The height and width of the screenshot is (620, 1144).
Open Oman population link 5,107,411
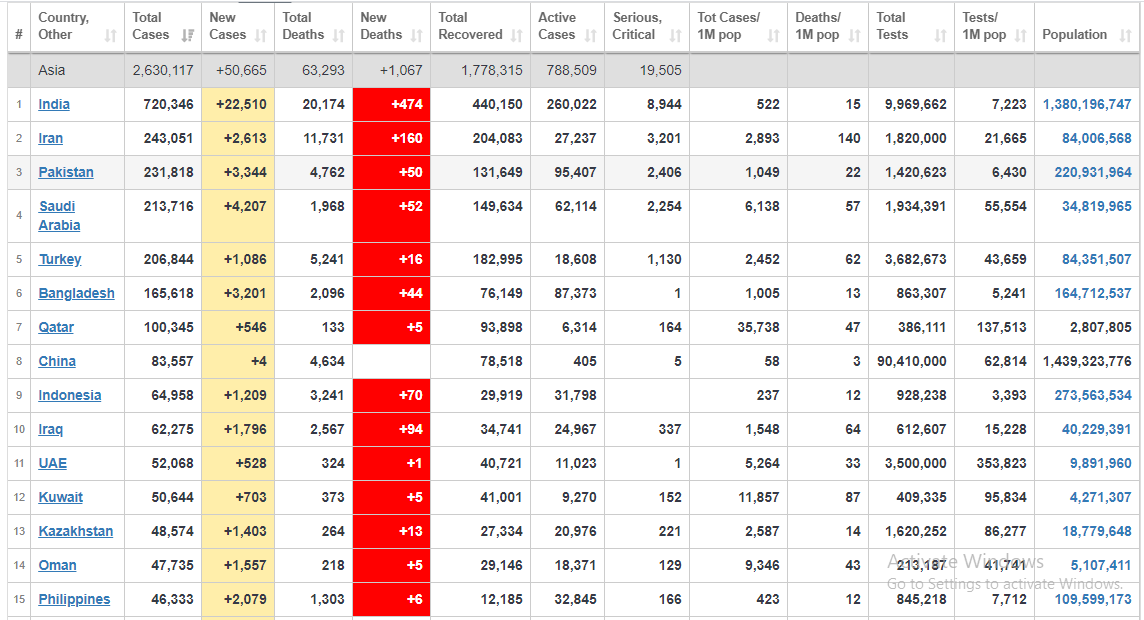[1100, 565]
